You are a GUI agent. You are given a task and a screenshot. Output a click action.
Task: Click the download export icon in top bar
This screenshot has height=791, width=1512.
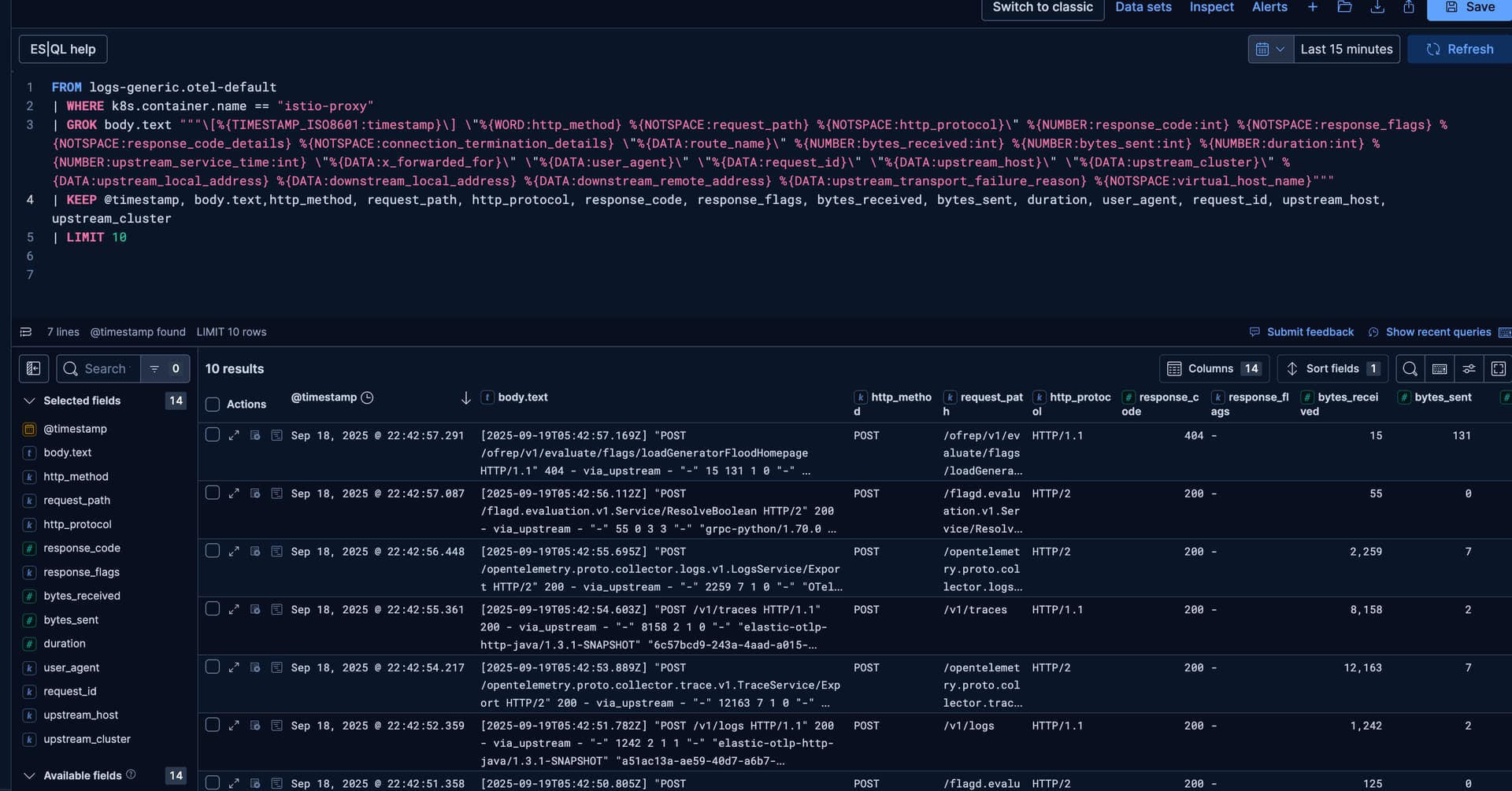pyautogui.click(x=1377, y=7)
